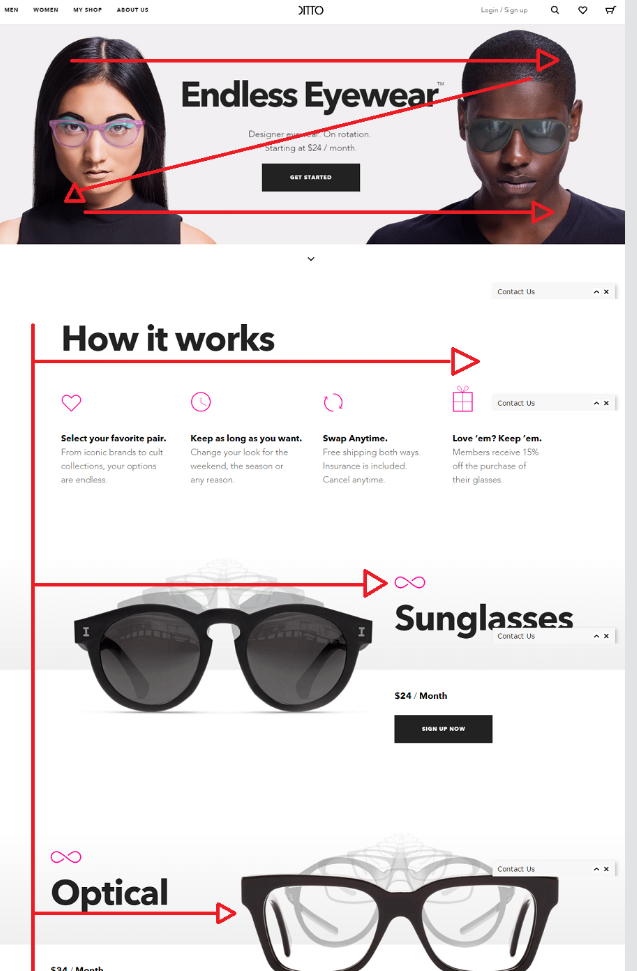Close Contact Us widget overlapping Sunglasses heading

tap(606, 636)
